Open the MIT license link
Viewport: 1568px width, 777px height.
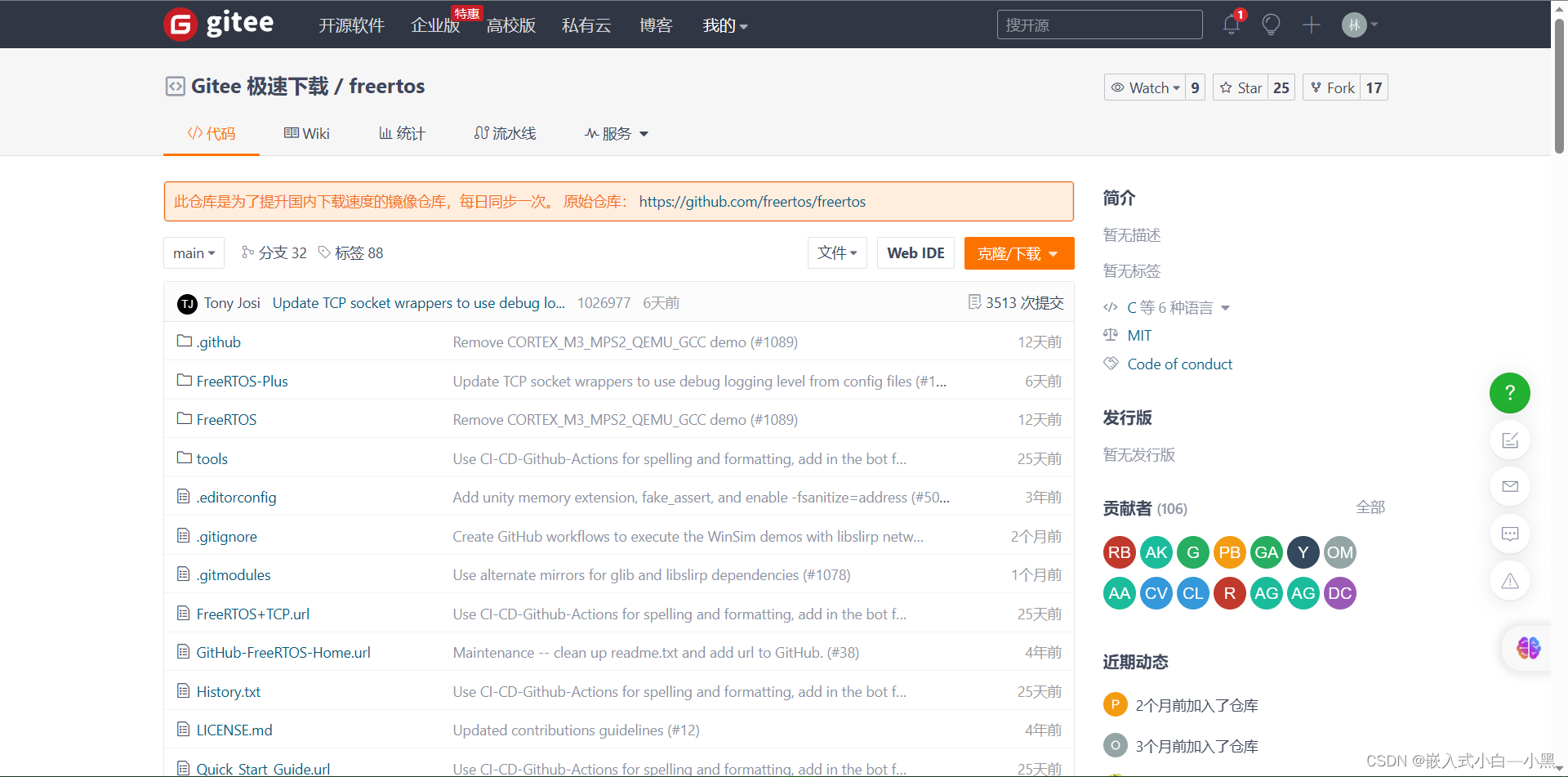pos(1139,335)
